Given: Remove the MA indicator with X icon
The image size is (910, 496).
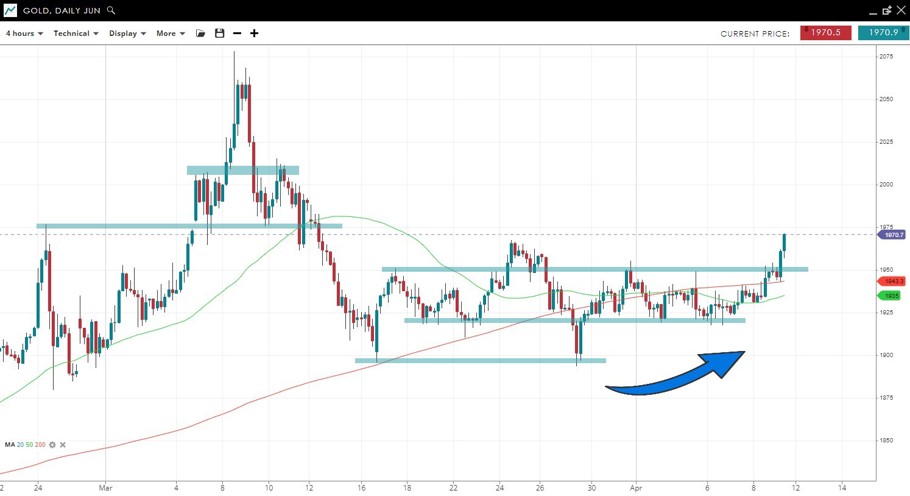Looking at the screenshot, I should (63, 445).
